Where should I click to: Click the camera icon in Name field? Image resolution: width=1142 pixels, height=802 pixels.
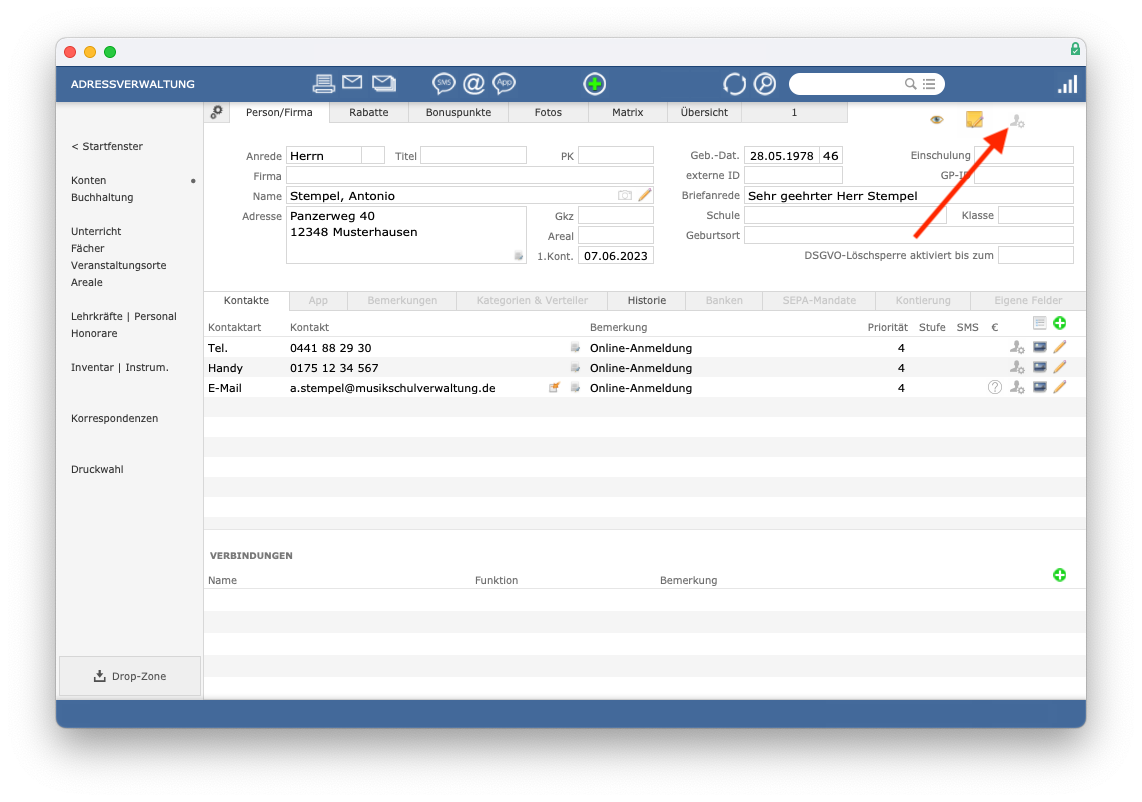pyautogui.click(x=625, y=195)
